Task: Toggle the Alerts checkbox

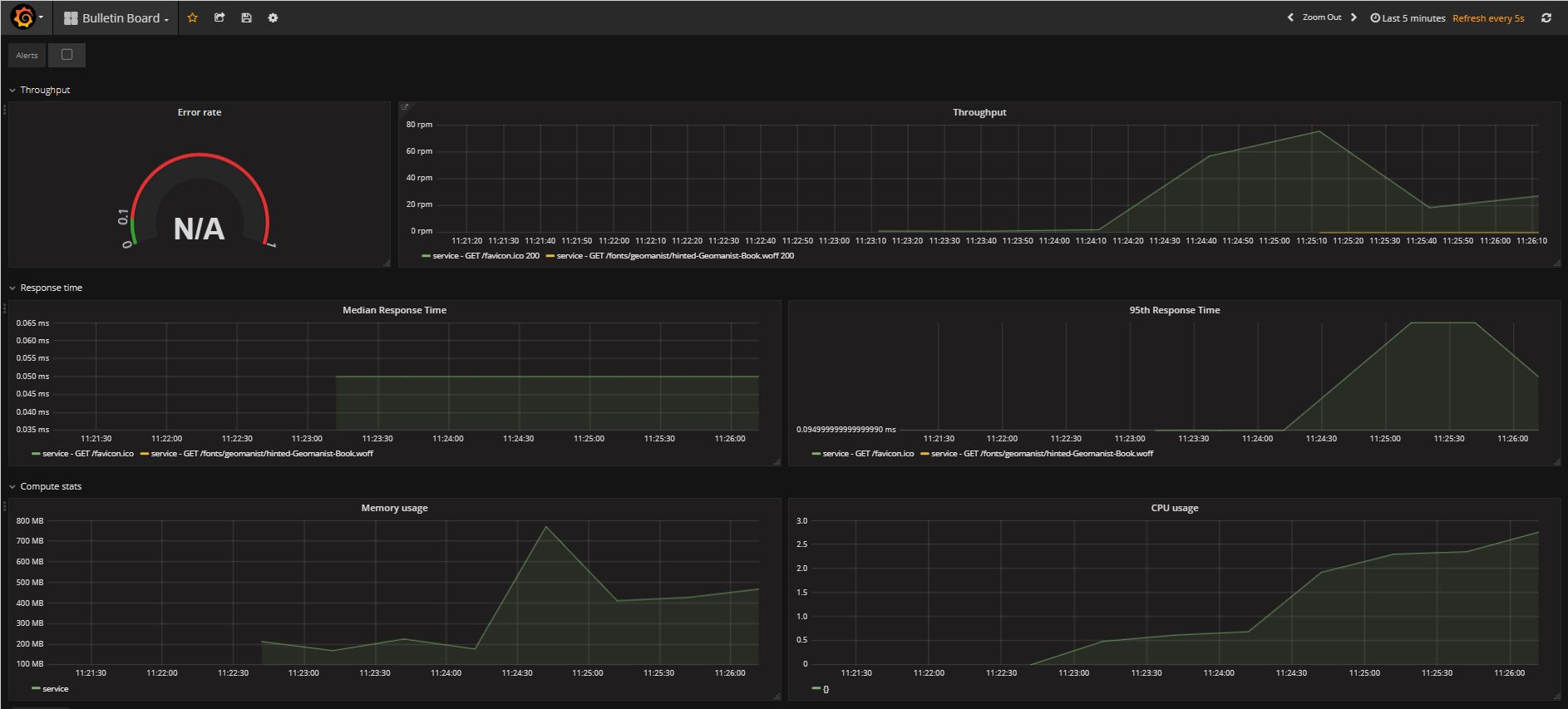Action: point(67,55)
